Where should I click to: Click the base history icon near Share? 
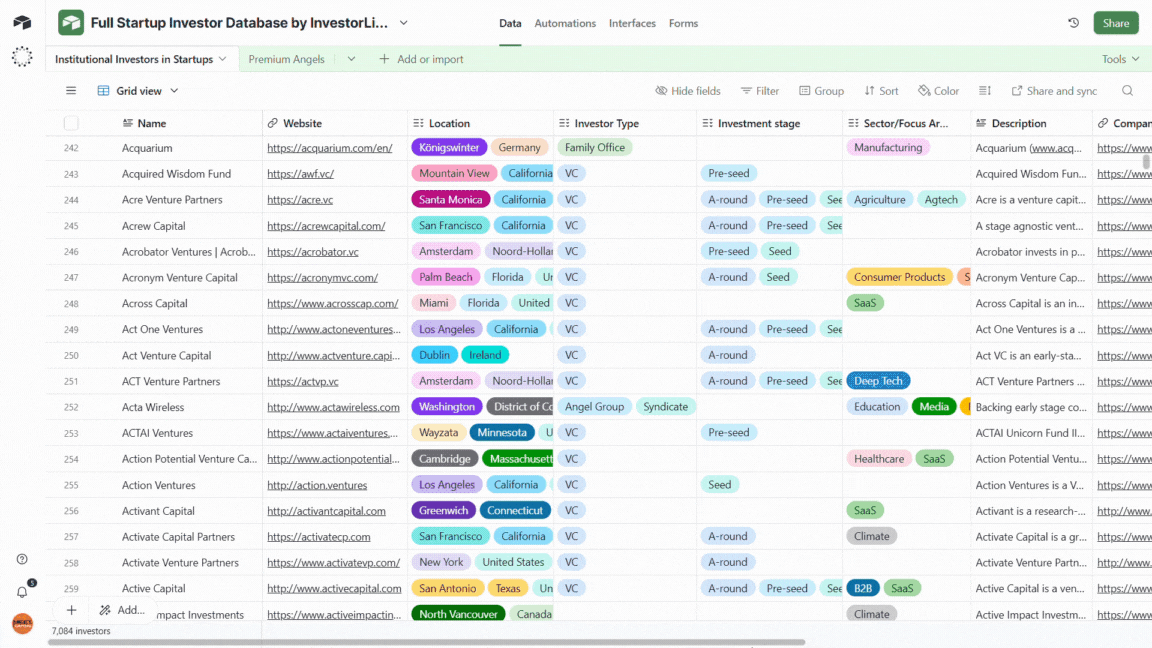(1071, 22)
